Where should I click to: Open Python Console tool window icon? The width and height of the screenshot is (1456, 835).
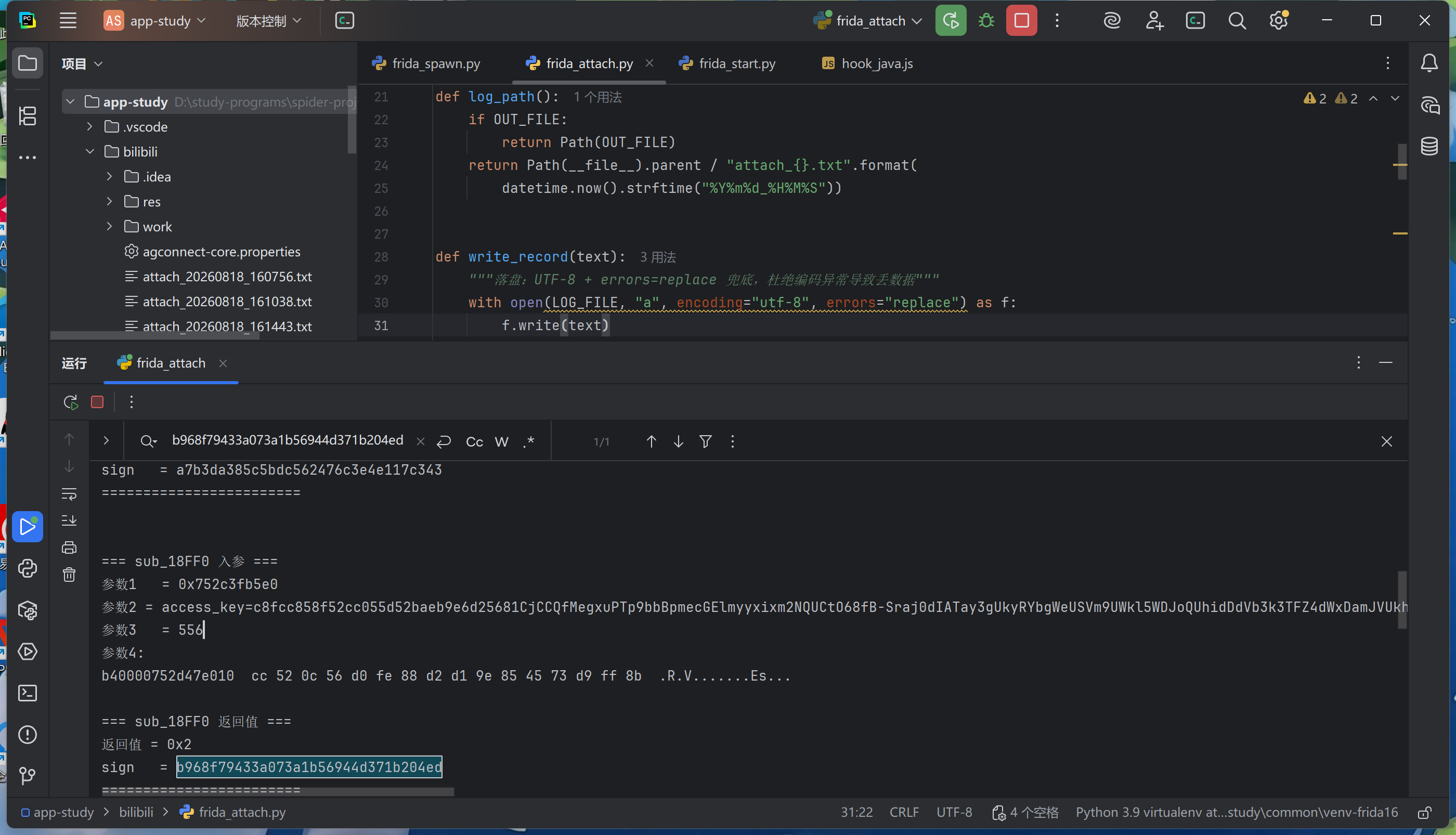pyautogui.click(x=28, y=568)
